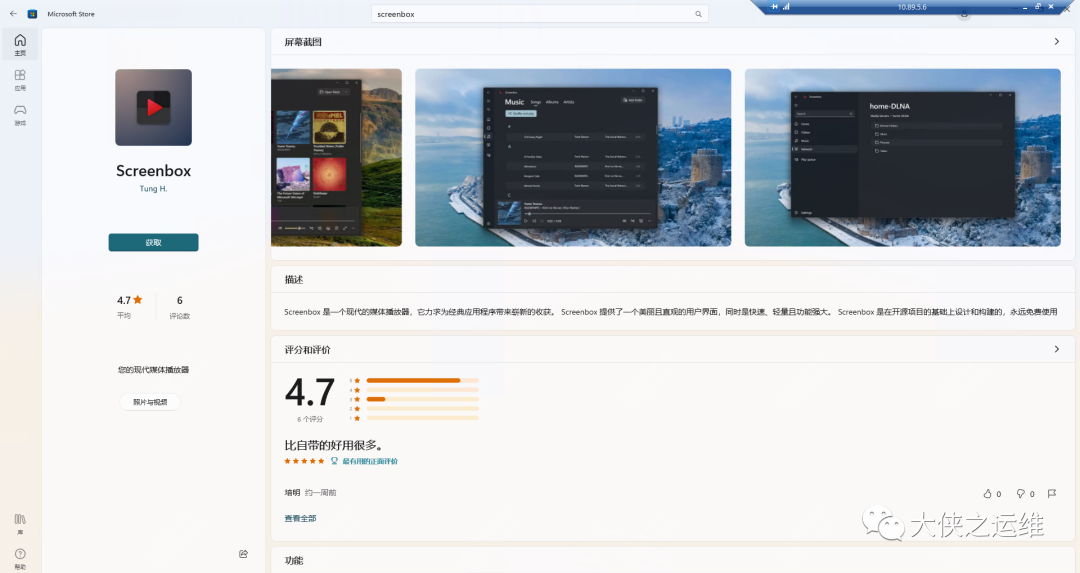Viewport: 1080px width, 573px height.
Task: Click the 4.7 average rating star
Action: 138,300
